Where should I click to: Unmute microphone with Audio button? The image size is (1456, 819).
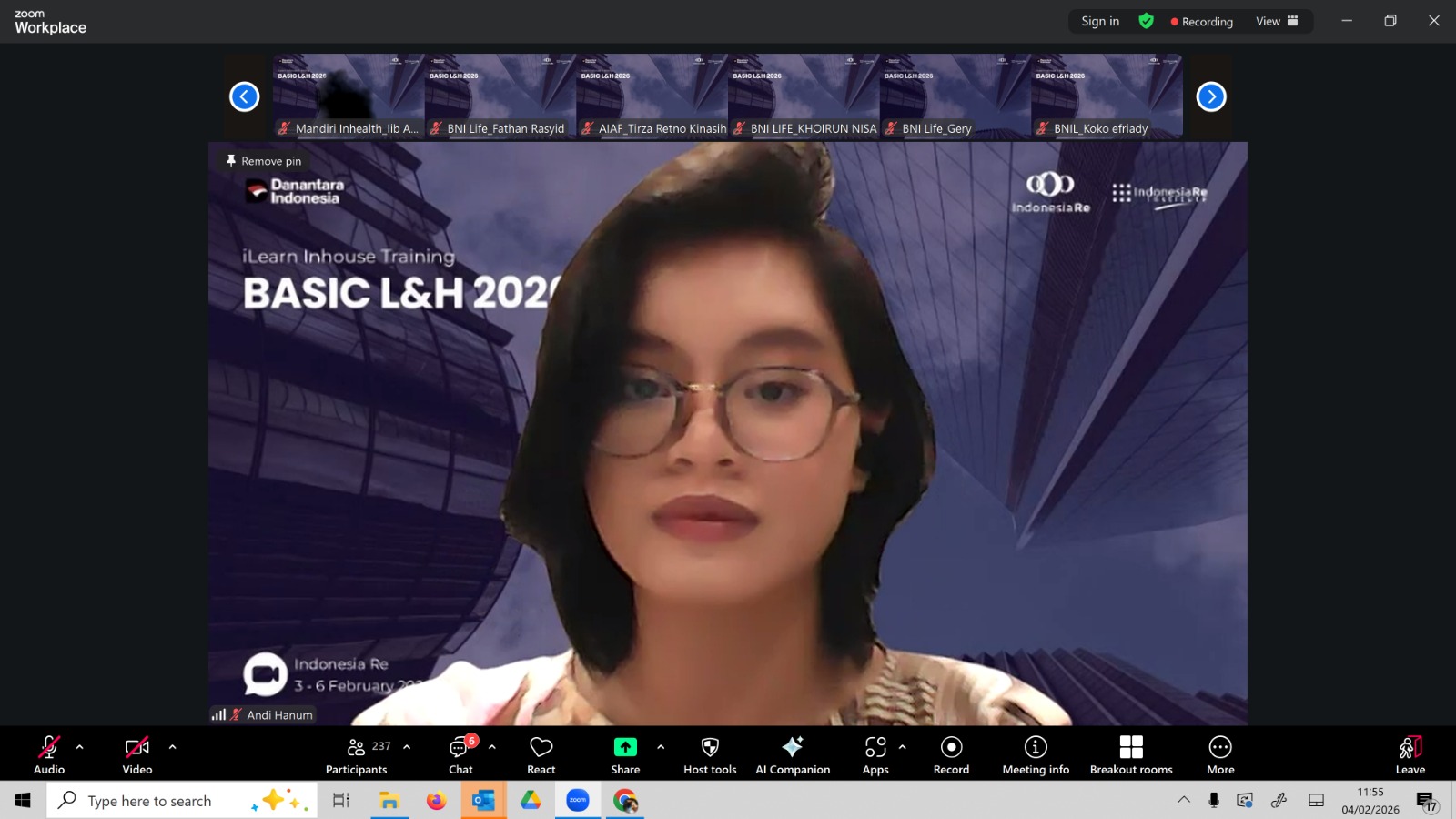point(49,755)
